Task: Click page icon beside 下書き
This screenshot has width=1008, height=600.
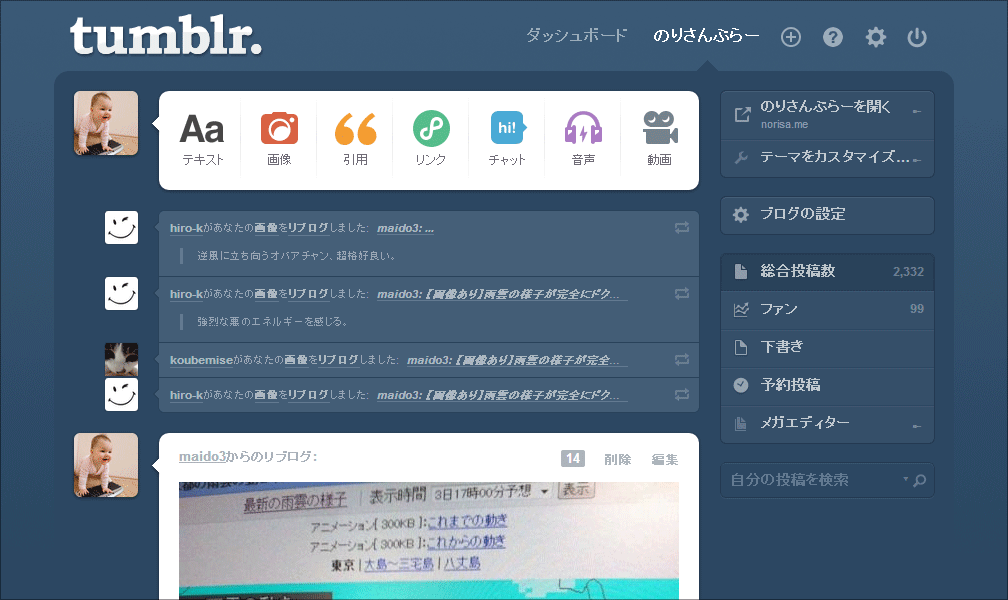Action: pyautogui.click(x=741, y=347)
